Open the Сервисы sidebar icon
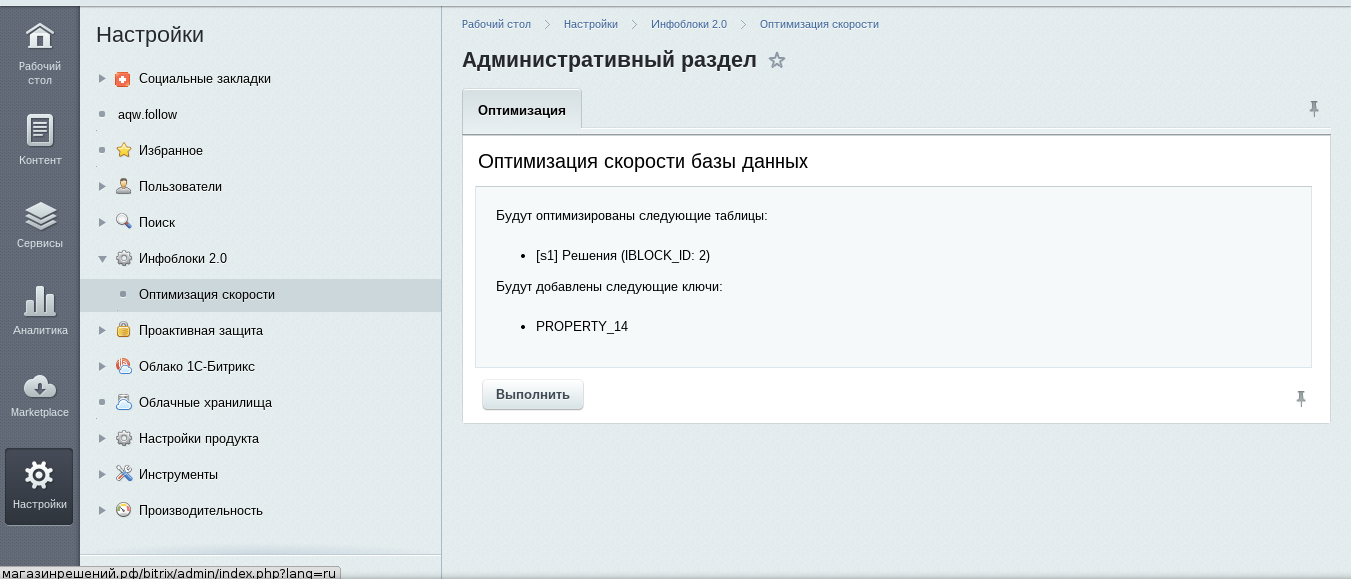The width and height of the screenshot is (1351, 579). (x=39, y=215)
